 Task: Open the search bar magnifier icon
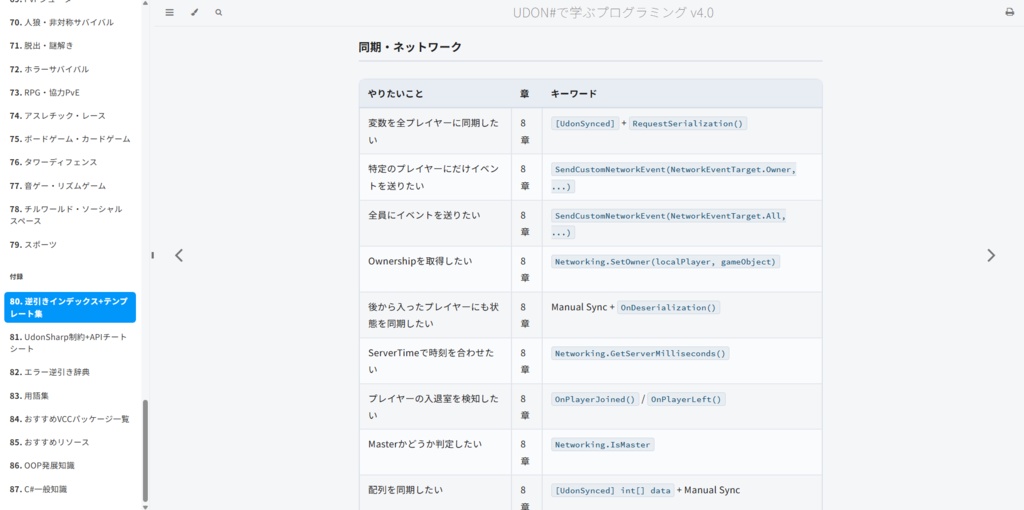click(x=218, y=12)
